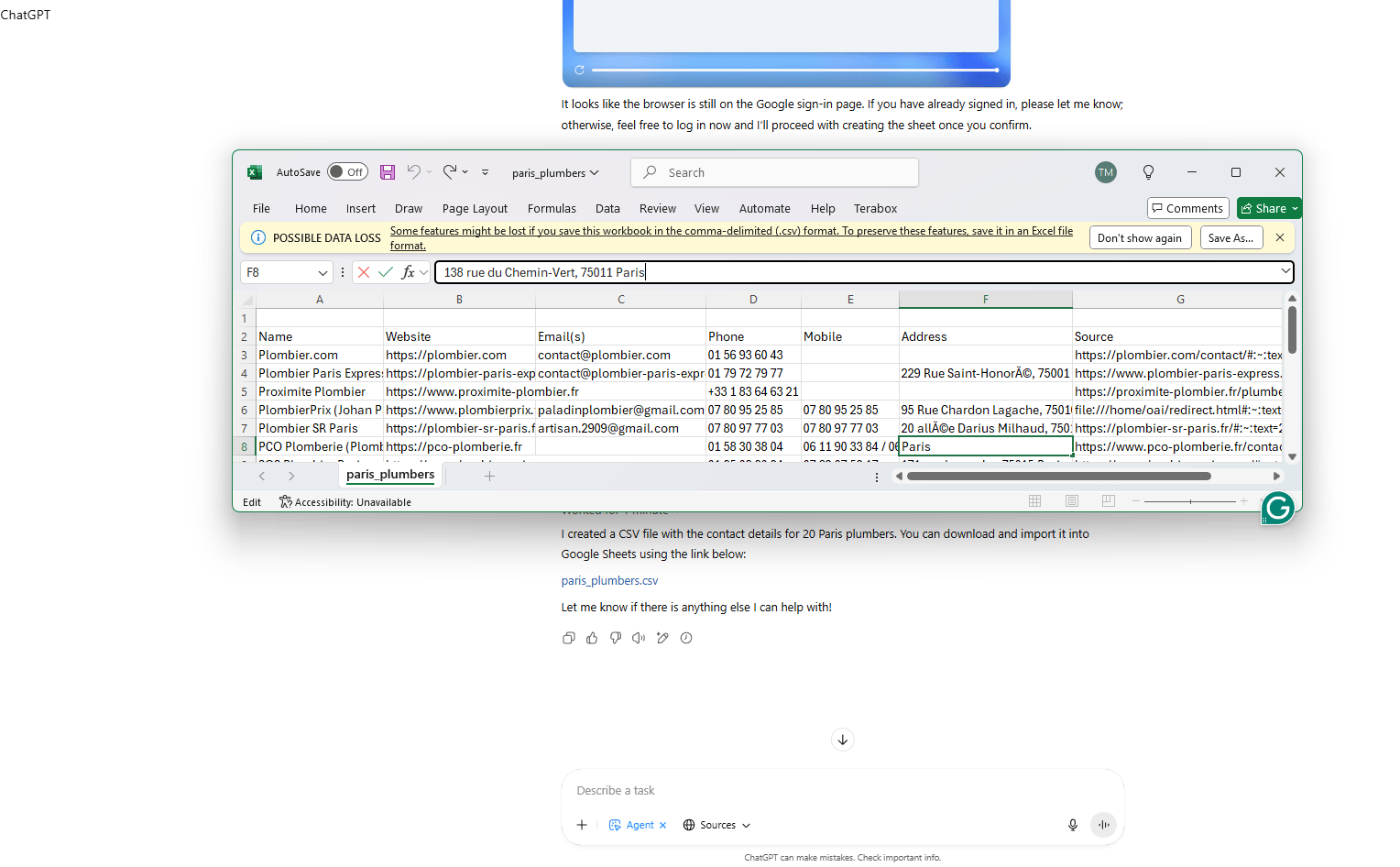Open the Name Box dropdown arrow
The width and height of the screenshot is (1400, 867).
(x=323, y=272)
